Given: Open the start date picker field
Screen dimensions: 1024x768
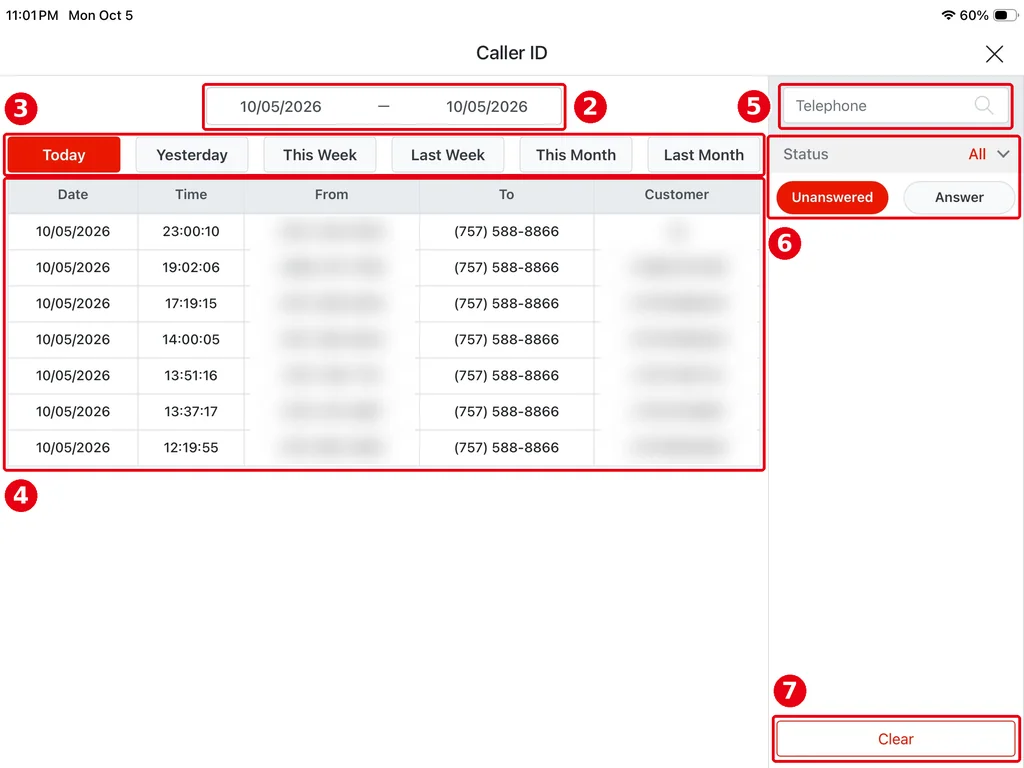Looking at the screenshot, I should pos(281,106).
